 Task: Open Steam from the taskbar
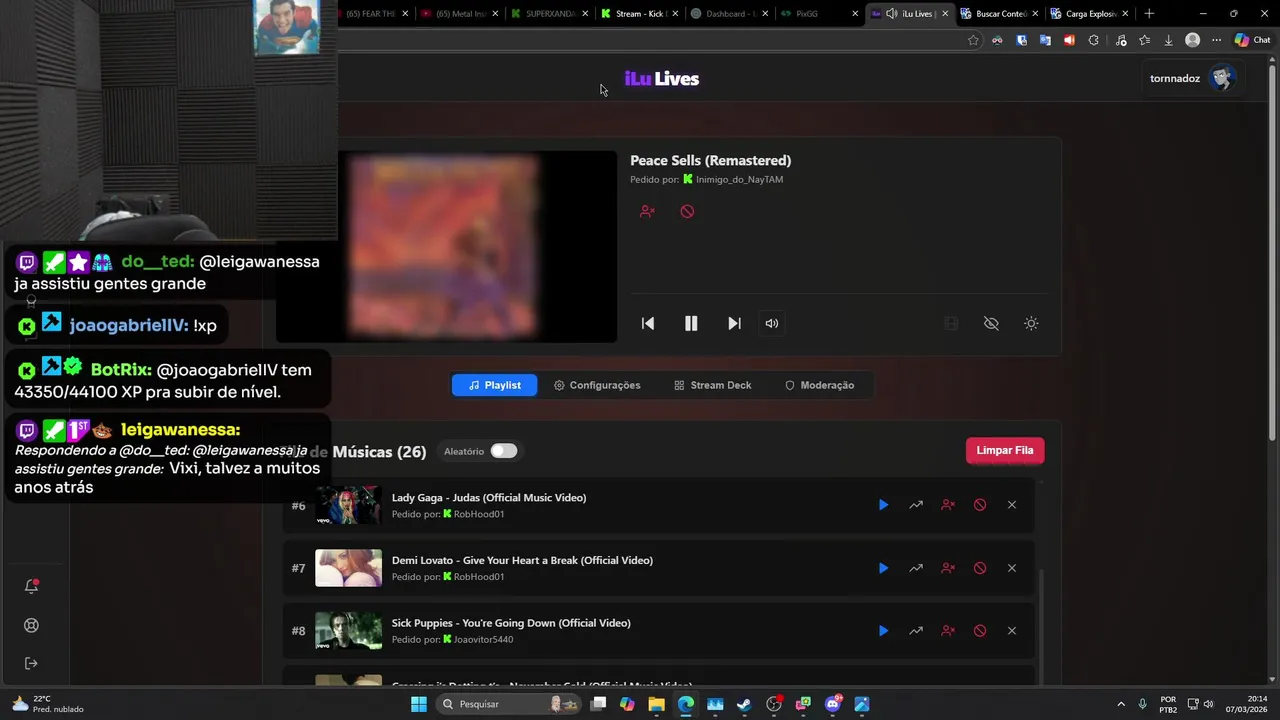[x=744, y=704]
